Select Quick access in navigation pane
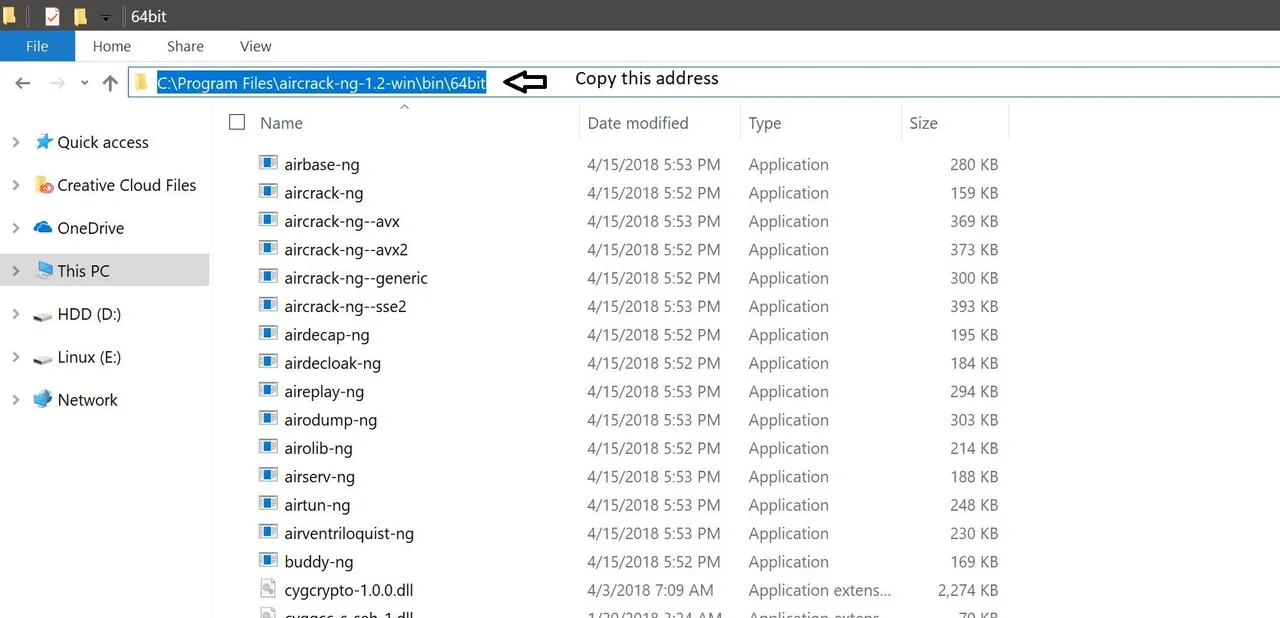The width and height of the screenshot is (1280, 618). 103,142
